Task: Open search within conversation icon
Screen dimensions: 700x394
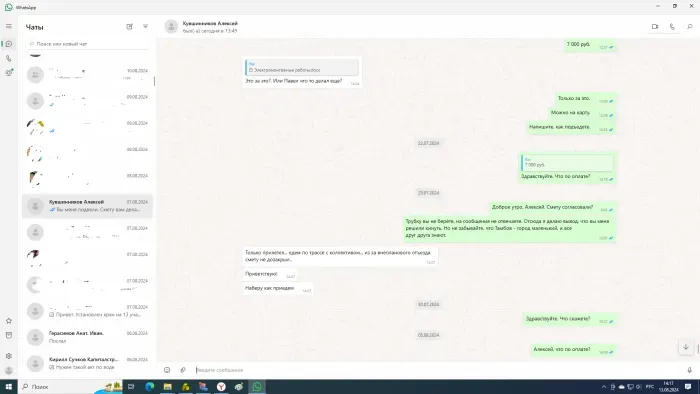Action: pyautogui.click(x=690, y=27)
